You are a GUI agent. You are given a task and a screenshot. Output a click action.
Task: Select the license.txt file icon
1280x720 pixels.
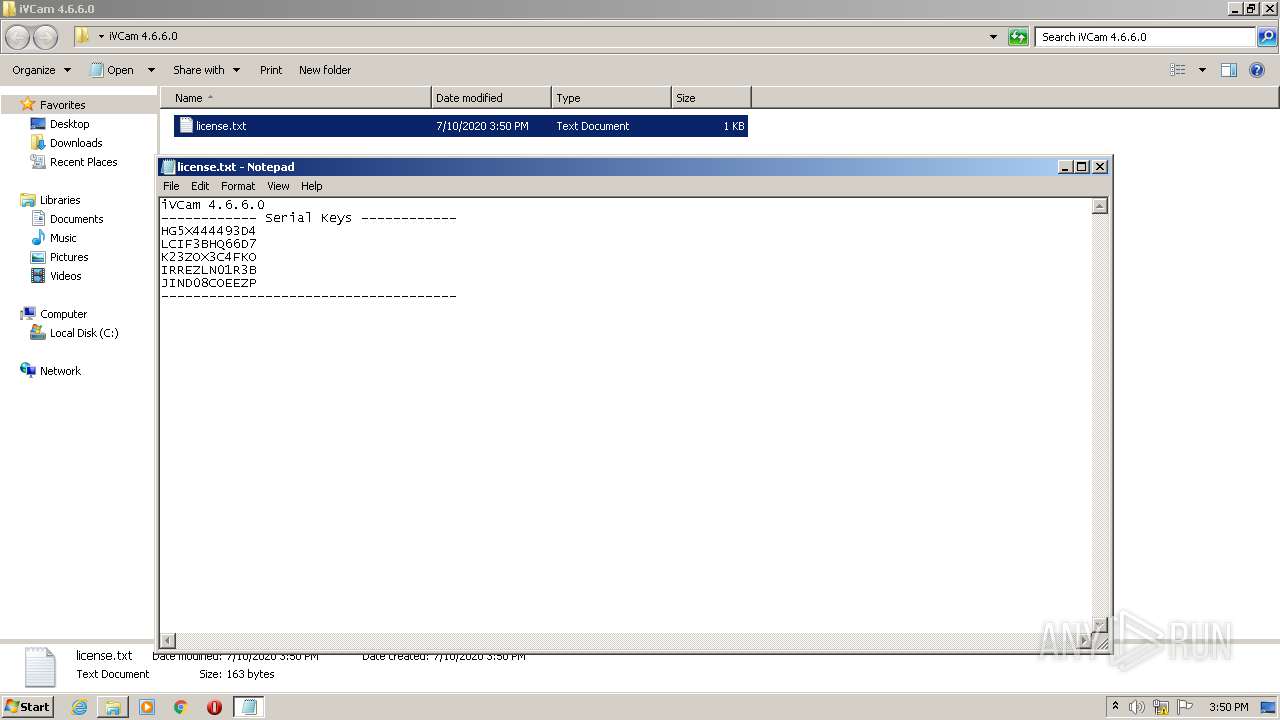(x=185, y=126)
